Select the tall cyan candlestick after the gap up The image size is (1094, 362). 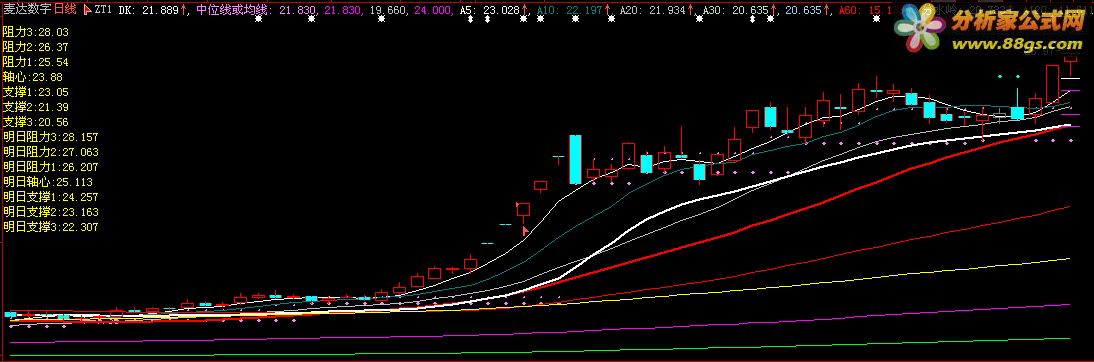tap(576, 159)
